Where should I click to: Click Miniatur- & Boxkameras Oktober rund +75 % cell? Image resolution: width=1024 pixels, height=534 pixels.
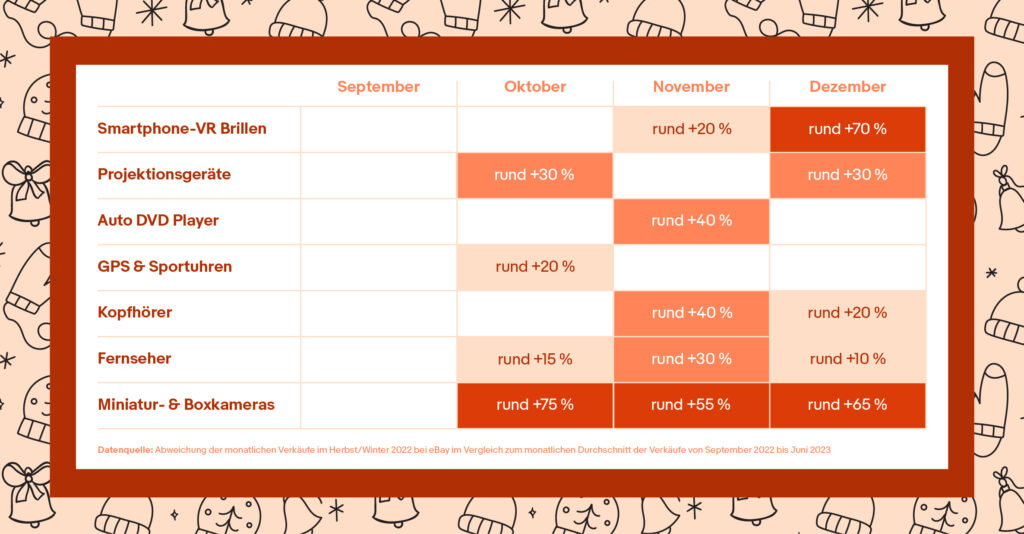[535, 405]
